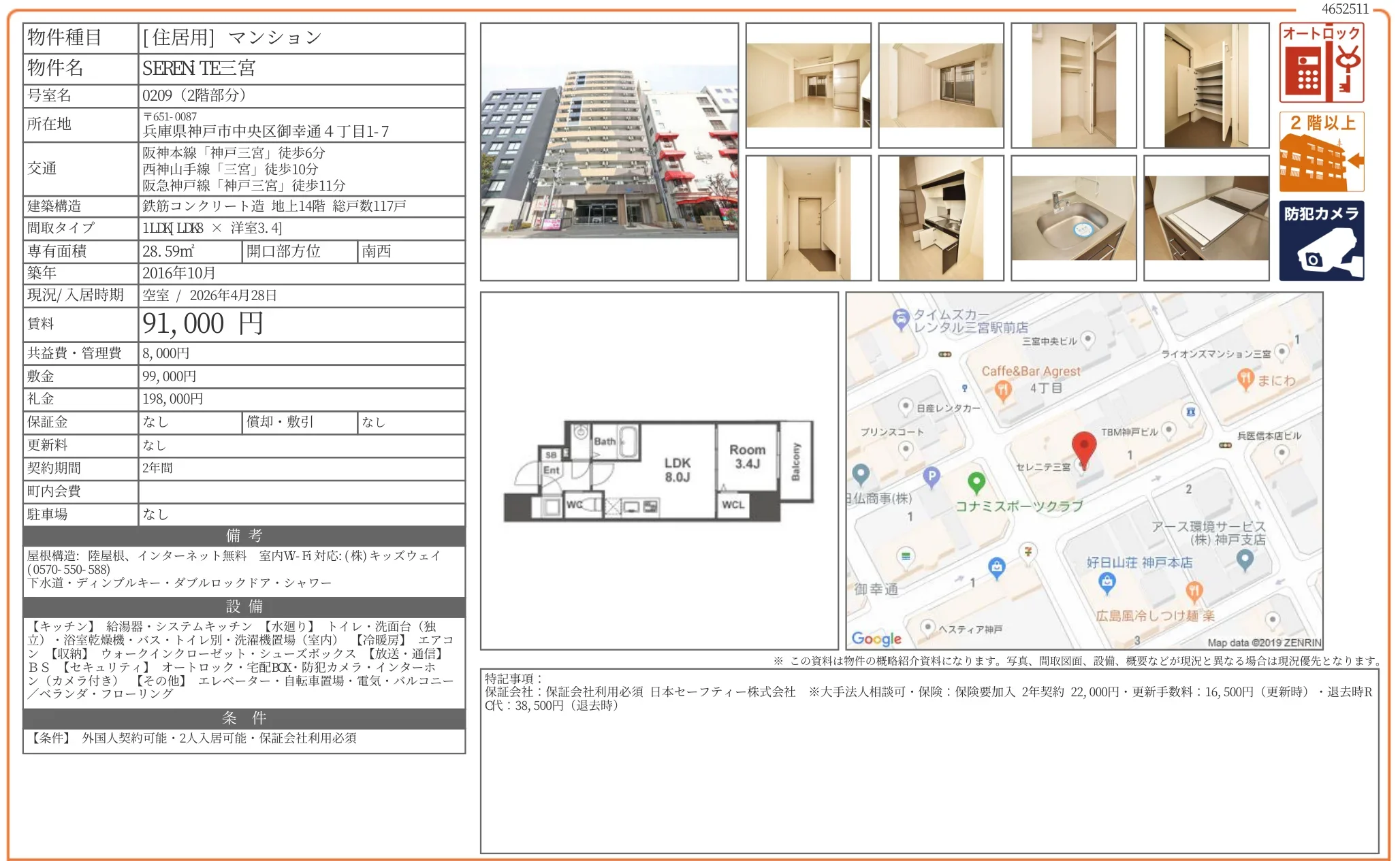1400x861 pixels.
Task: Click the 好日山荘 shopping bag marker
Action: coord(1107,581)
